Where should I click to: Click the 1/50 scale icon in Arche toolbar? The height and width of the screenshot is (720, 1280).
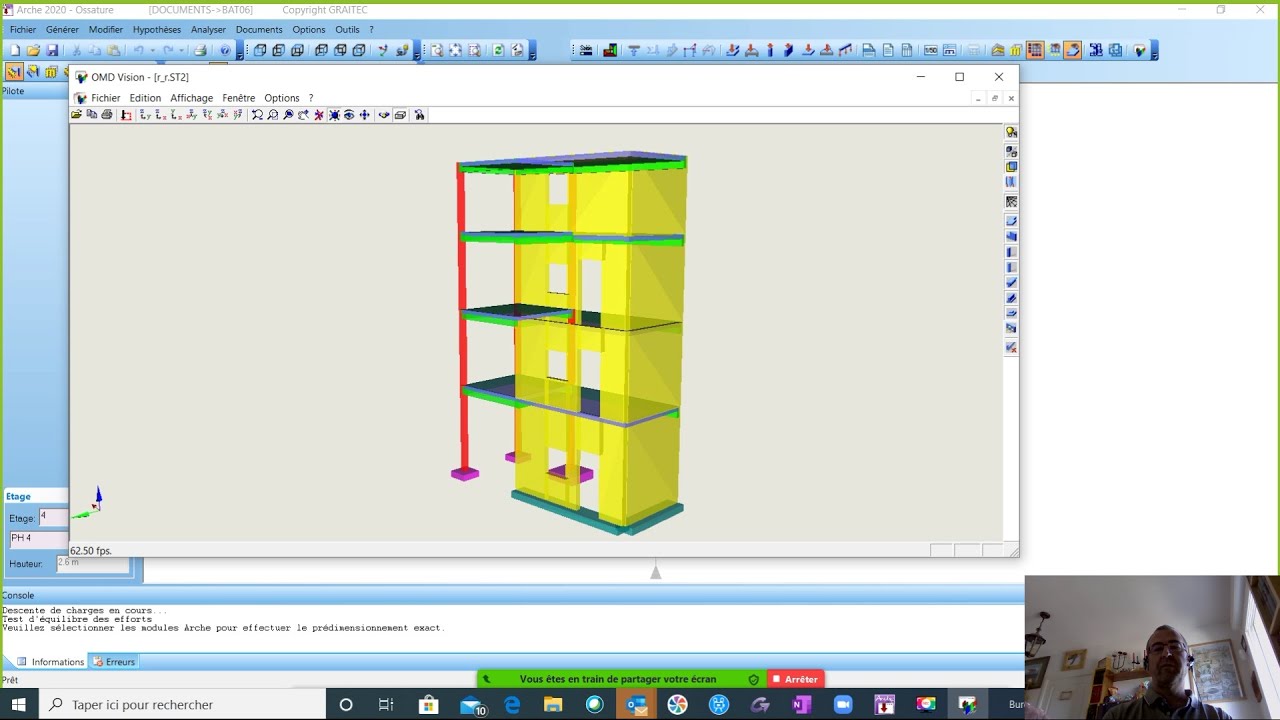[930, 50]
